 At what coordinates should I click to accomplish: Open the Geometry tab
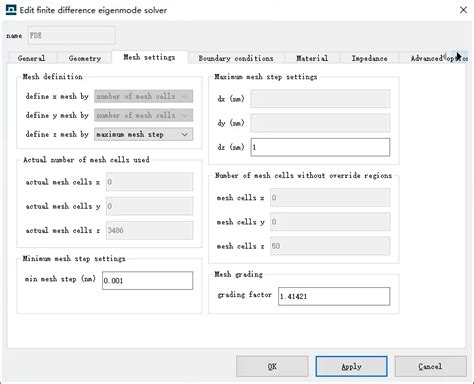(x=85, y=58)
